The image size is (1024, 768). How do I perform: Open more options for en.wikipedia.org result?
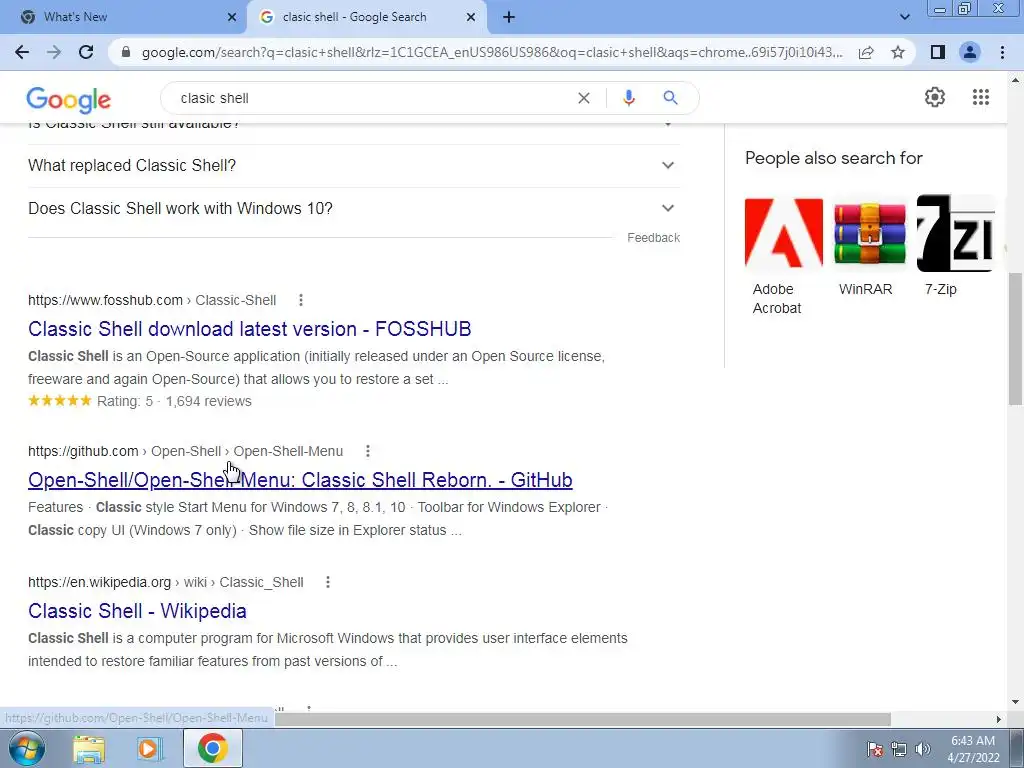coord(328,582)
